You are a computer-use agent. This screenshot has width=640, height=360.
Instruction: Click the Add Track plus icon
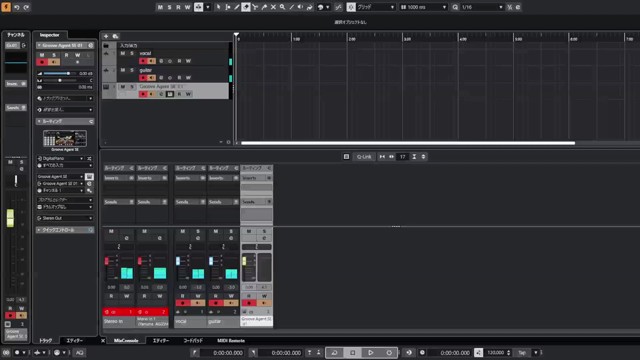coord(106,36)
